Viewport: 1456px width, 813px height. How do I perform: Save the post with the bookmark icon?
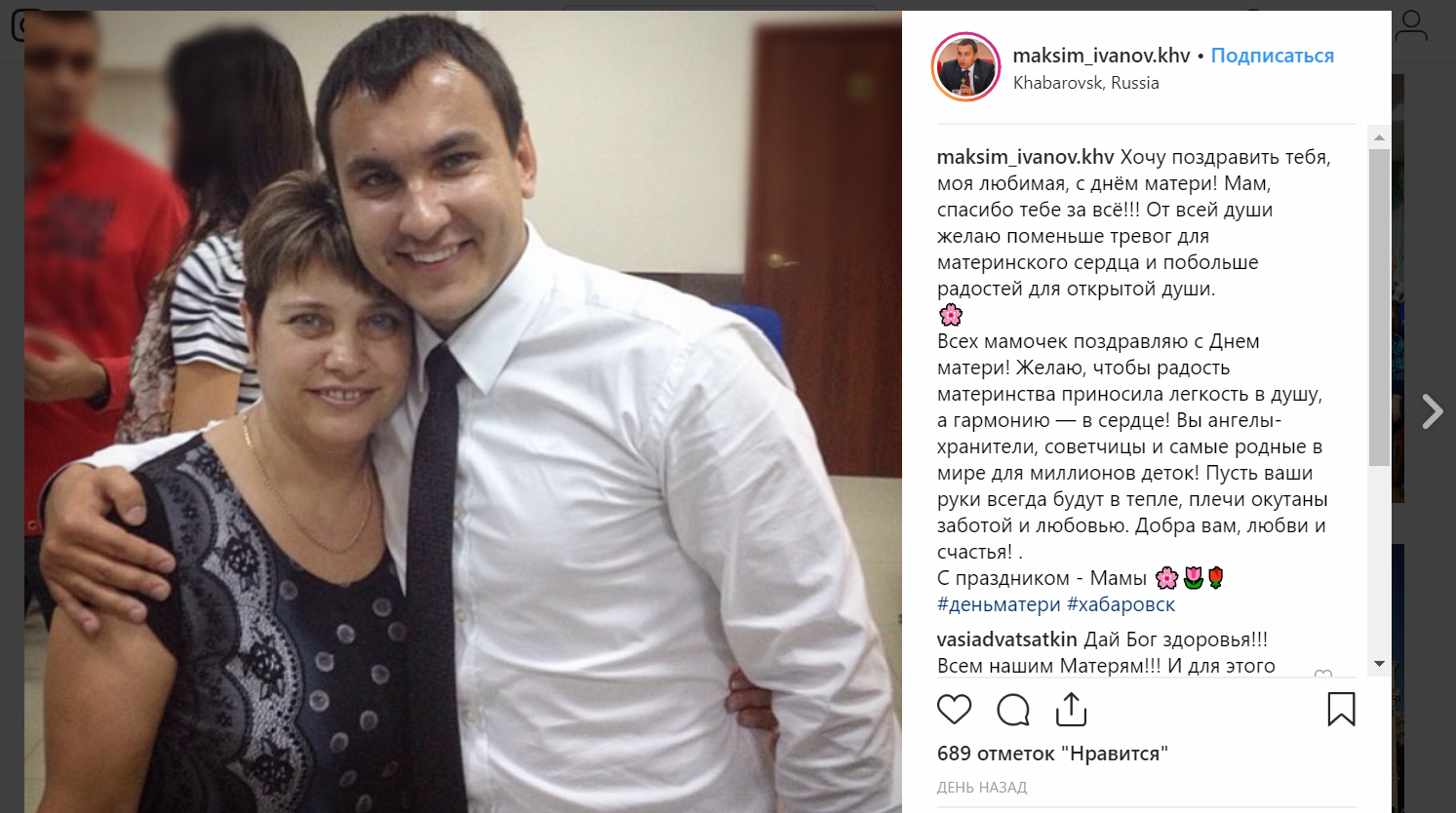pyautogui.click(x=1341, y=710)
